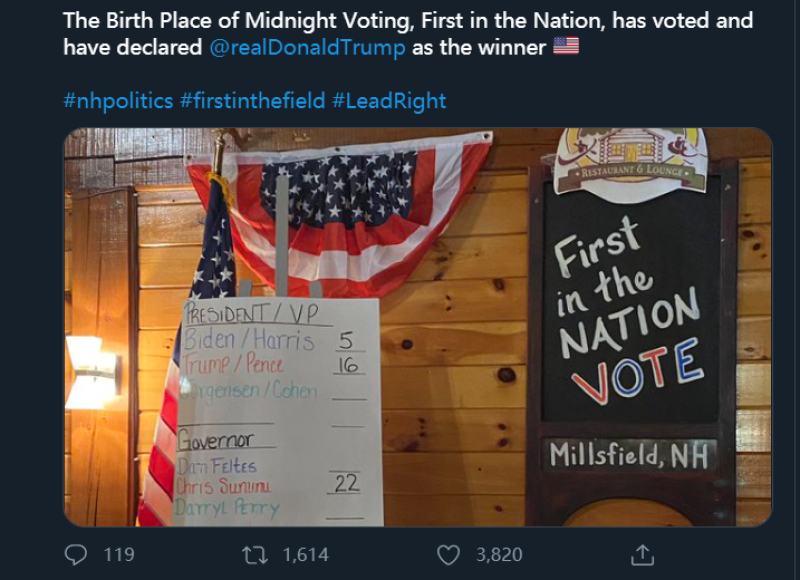Image resolution: width=800 pixels, height=580 pixels.
Task: Like the tweet with the heart icon
Action: (448, 555)
